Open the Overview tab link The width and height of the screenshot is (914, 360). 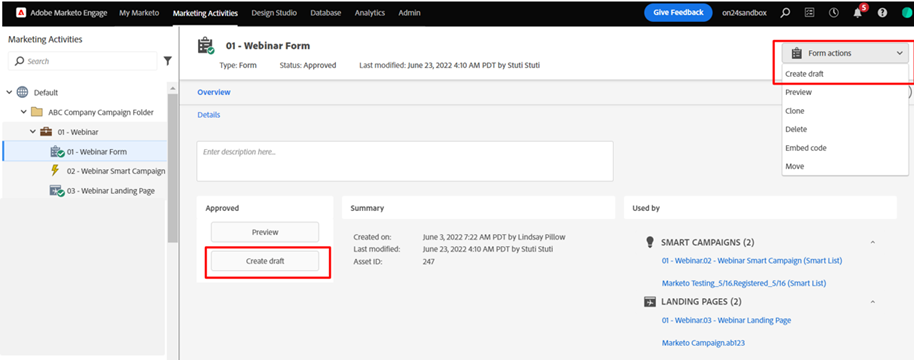click(214, 92)
